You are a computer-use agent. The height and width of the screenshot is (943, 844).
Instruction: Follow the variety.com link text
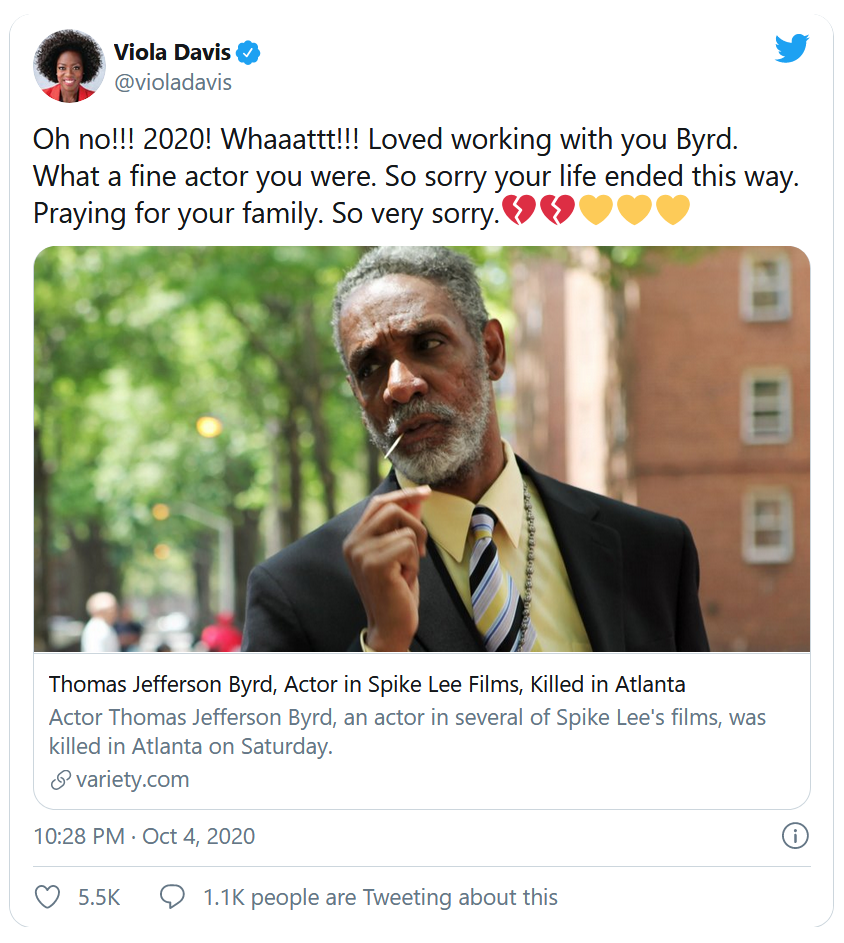pyautogui.click(x=132, y=780)
